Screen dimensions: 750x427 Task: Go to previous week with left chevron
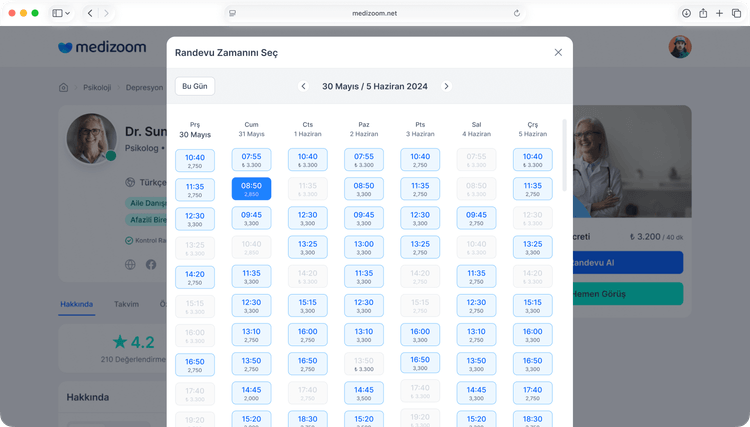point(303,86)
